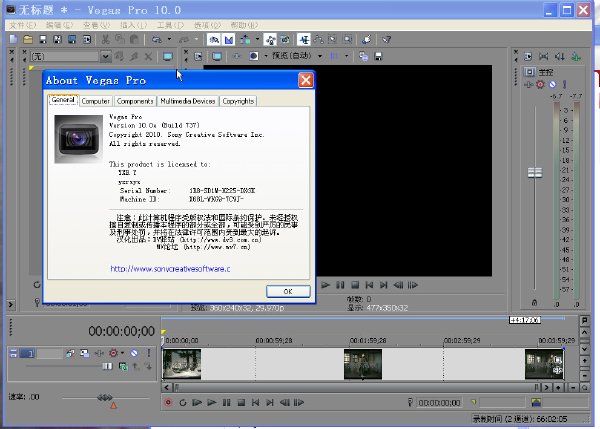Click the master volume fader handle
600x429 pixels.
point(535,173)
